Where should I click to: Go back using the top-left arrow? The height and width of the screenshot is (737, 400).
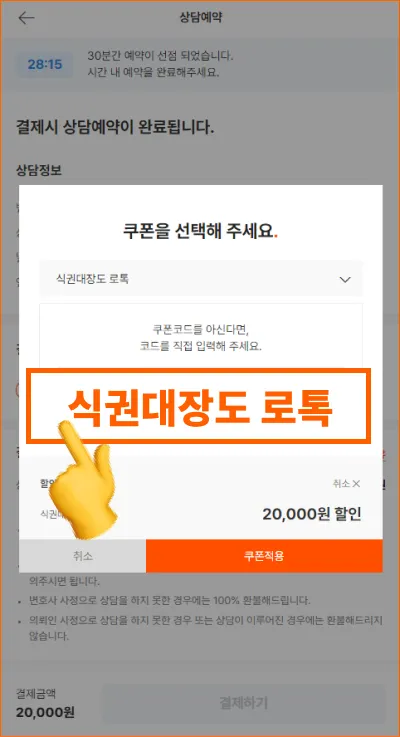(x=26, y=18)
